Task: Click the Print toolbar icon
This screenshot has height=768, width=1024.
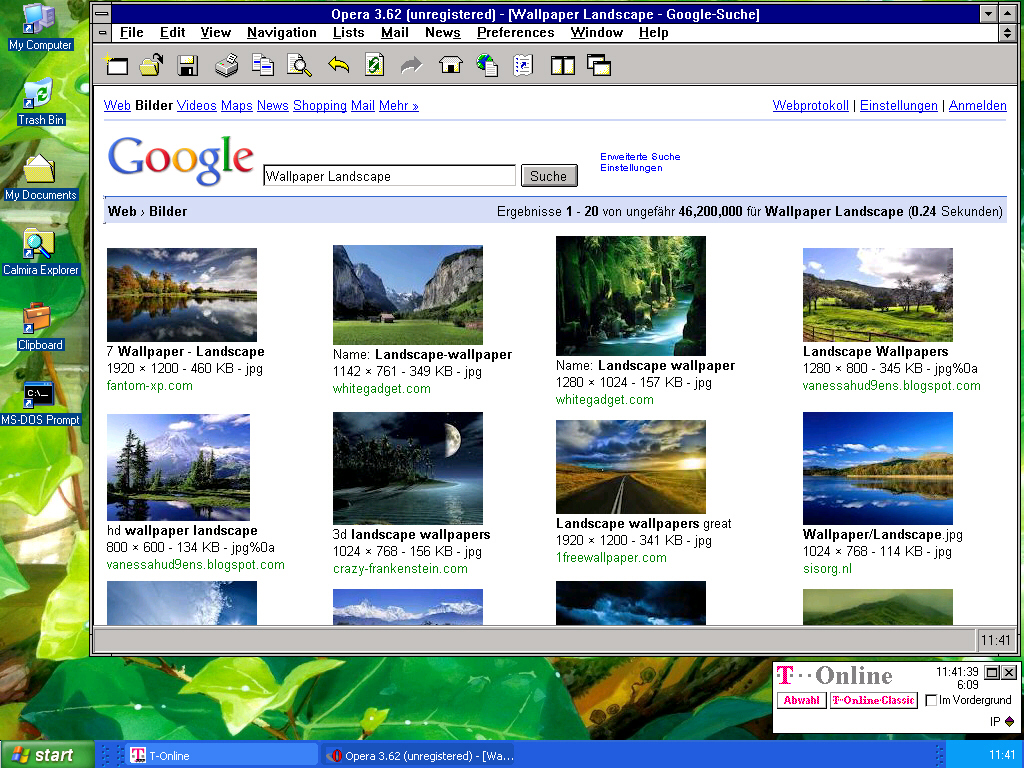Action: (x=227, y=65)
